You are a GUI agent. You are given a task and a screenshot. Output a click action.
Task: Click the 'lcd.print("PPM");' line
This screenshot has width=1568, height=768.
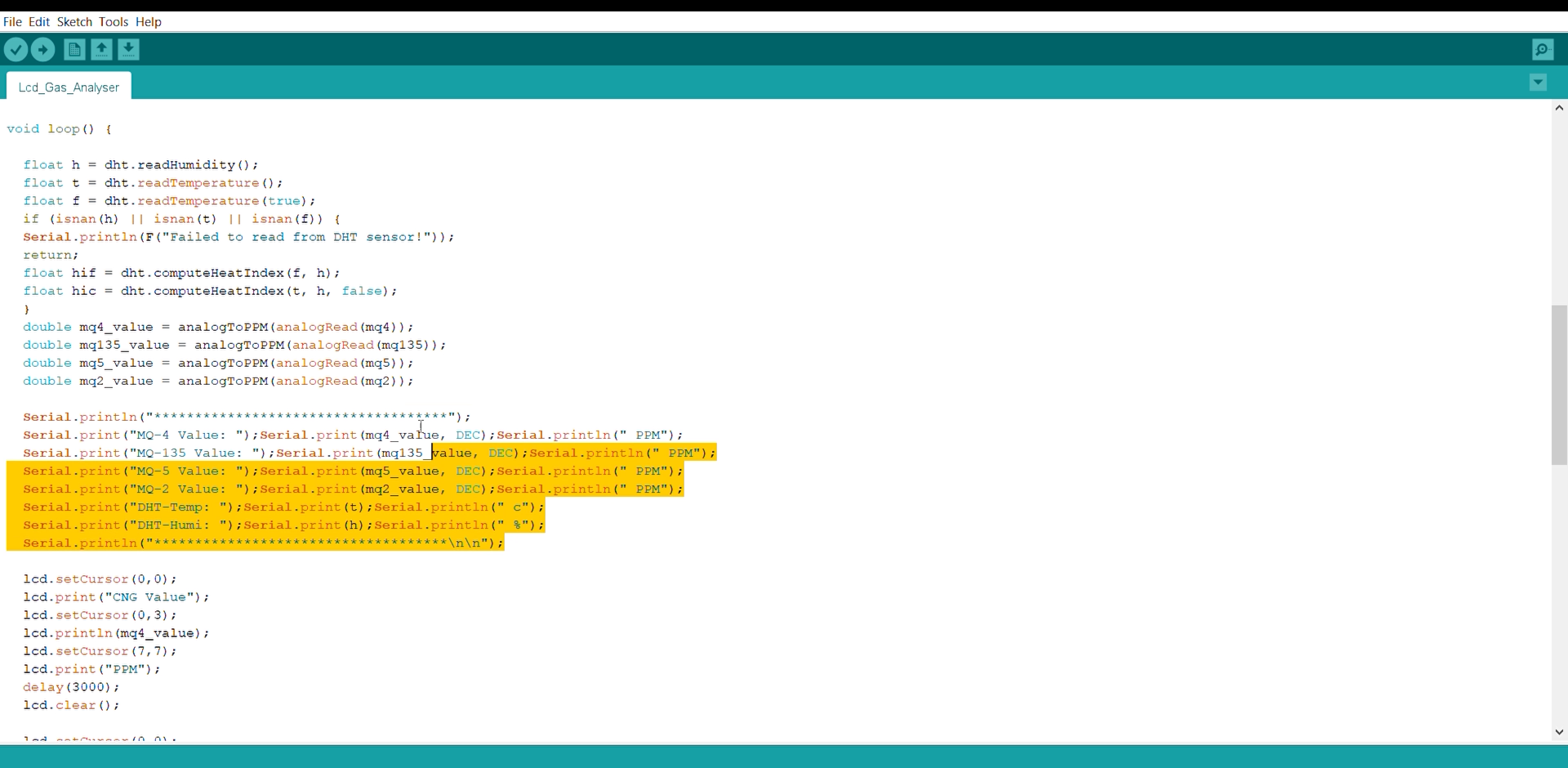[x=91, y=668]
